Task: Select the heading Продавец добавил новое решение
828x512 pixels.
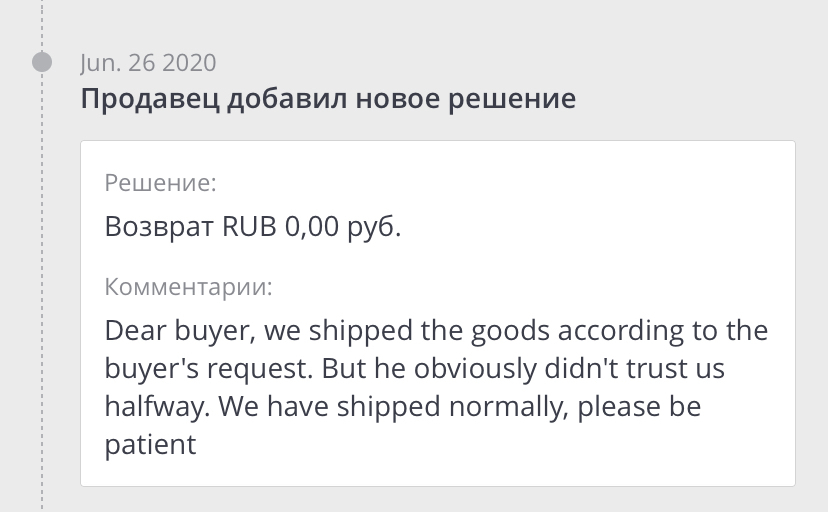Action: [x=327, y=100]
